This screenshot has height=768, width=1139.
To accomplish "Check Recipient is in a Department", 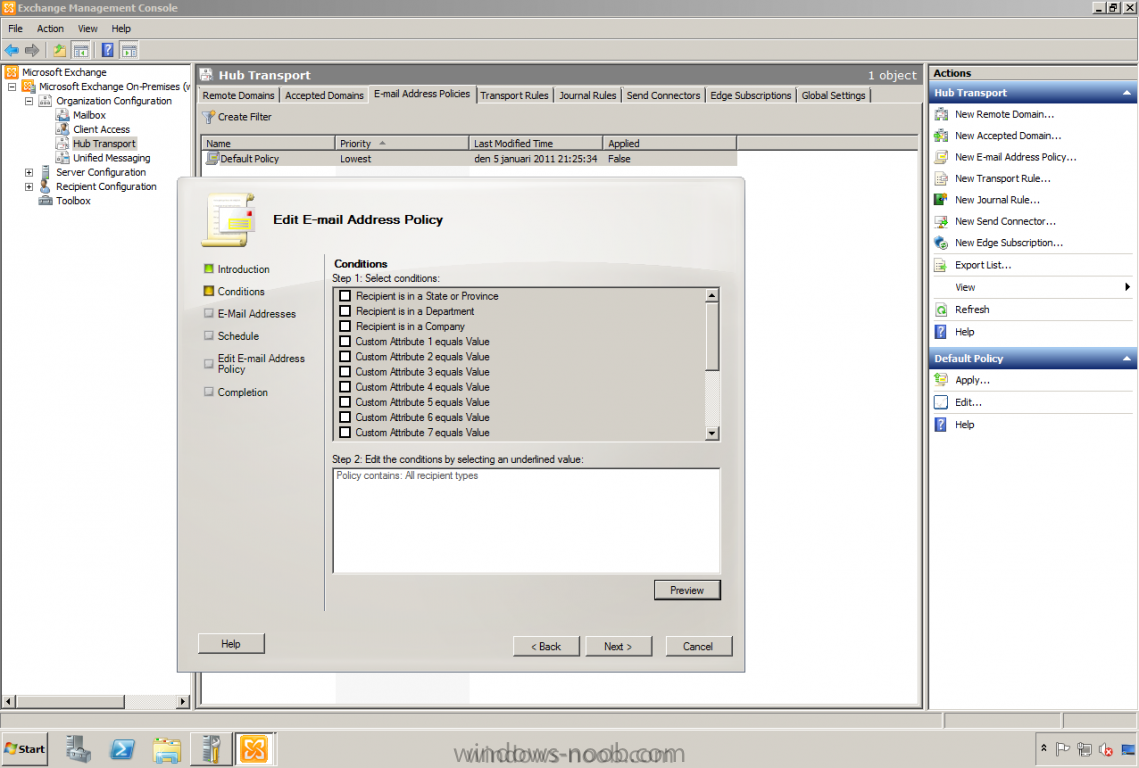I will pyautogui.click(x=345, y=312).
